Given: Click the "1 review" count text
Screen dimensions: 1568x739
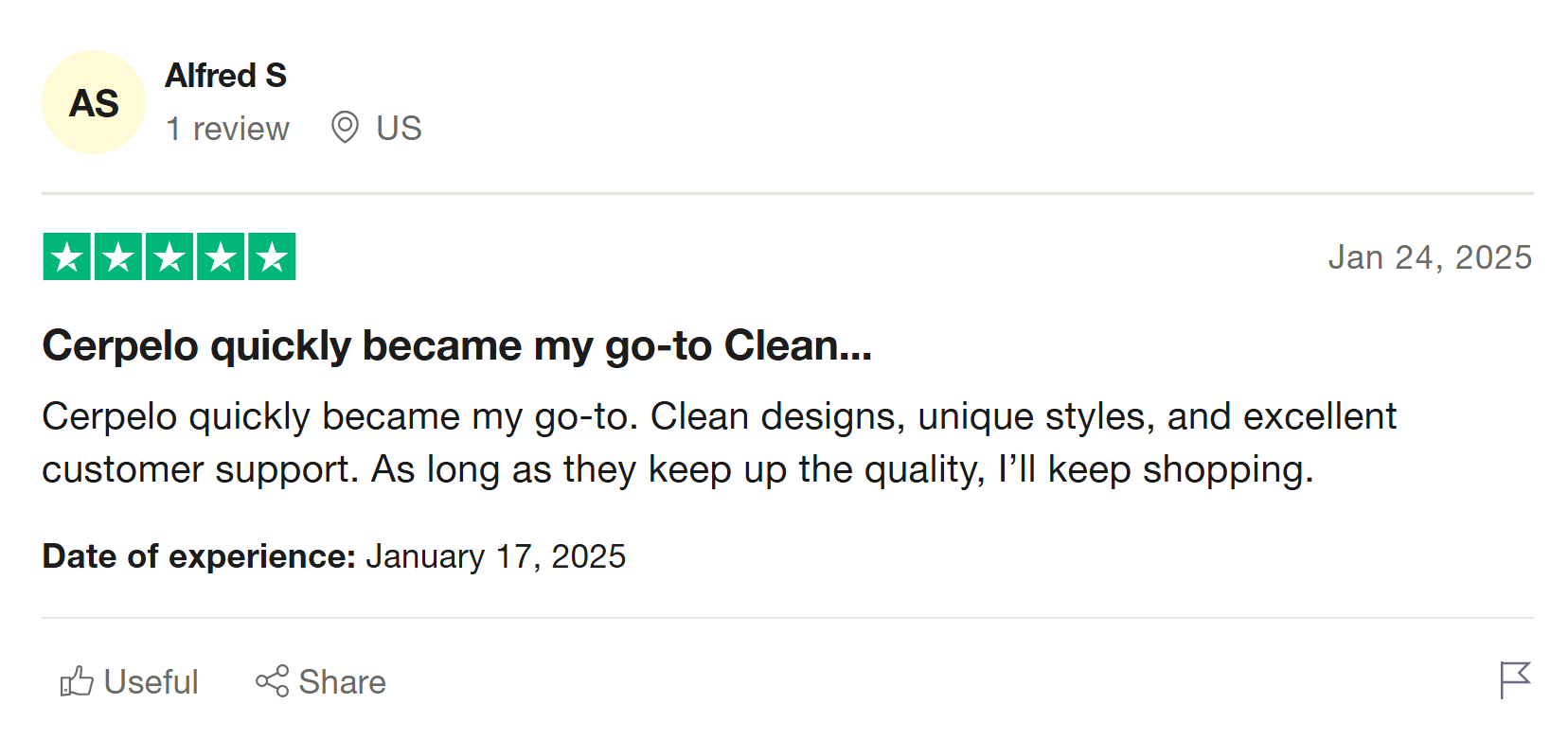Looking at the screenshot, I should pyautogui.click(x=227, y=129).
